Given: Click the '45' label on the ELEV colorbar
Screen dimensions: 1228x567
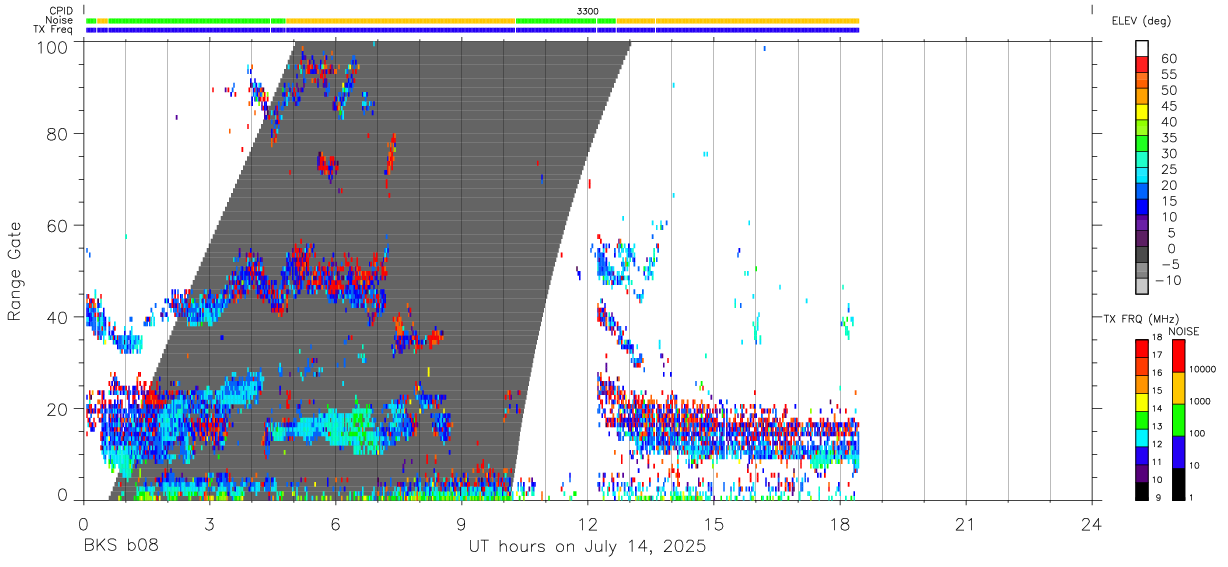Looking at the screenshot, I should tap(1170, 106).
